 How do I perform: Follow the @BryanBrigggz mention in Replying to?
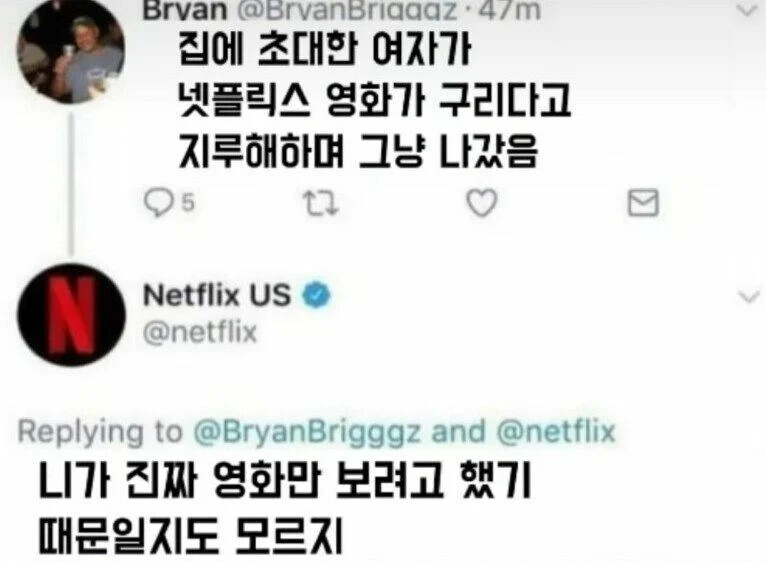(x=307, y=432)
